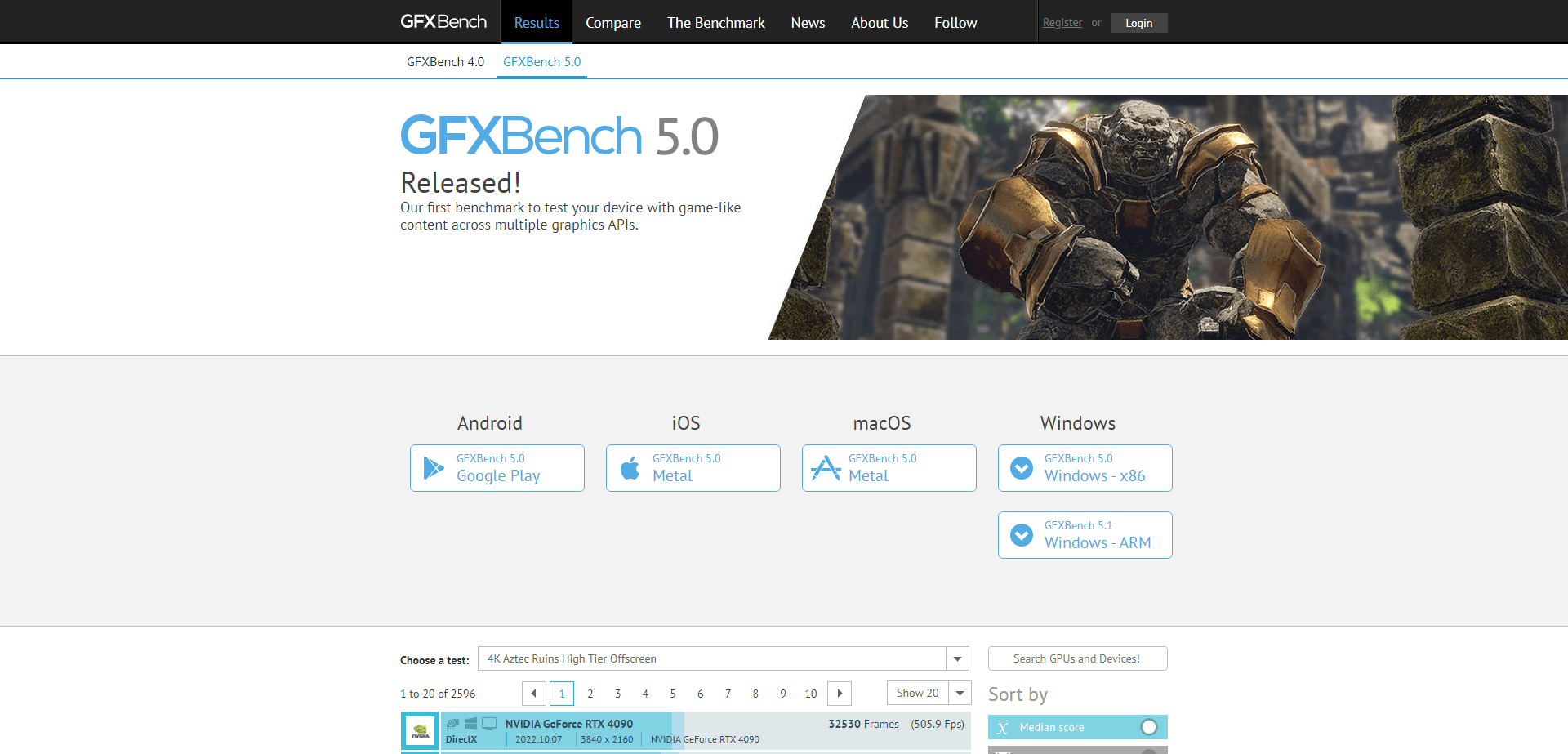Click the NVIDIA logo thumbnail in the results list
1568x754 pixels.
[x=420, y=729]
